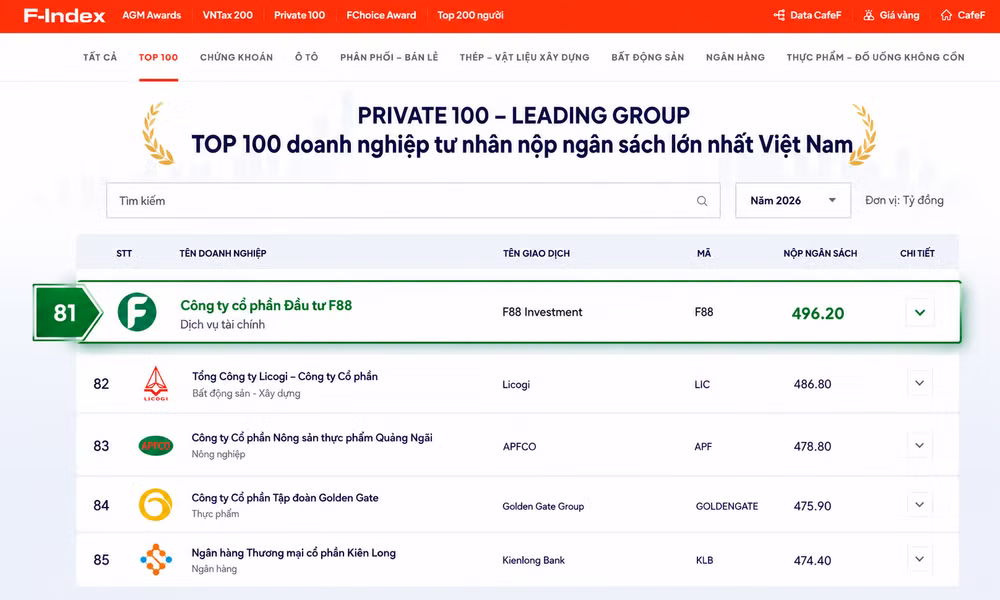Select the CHỨNG KHOÁN tab

[x=237, y=57]
